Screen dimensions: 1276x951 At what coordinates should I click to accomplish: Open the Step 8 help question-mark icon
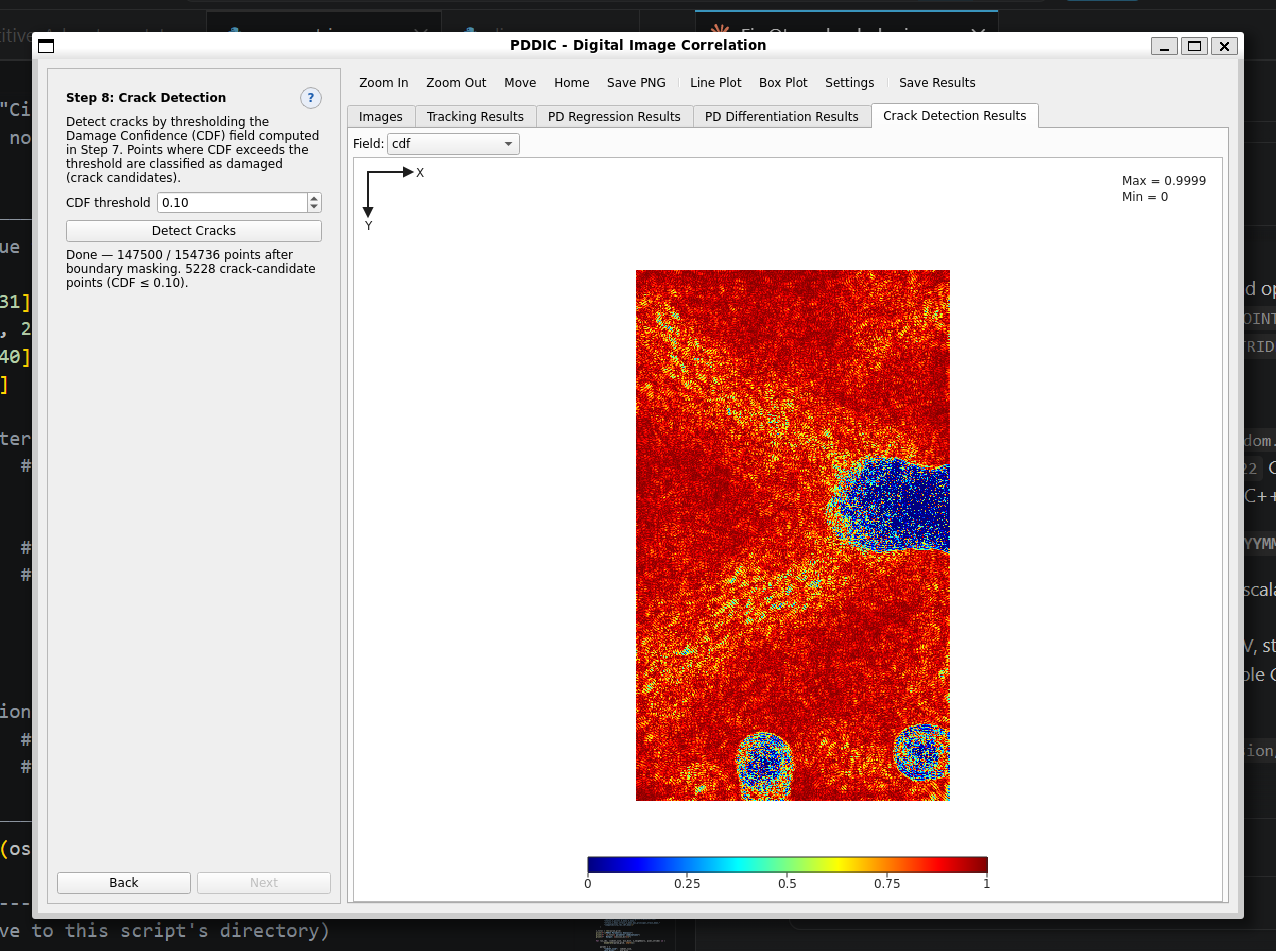[x=311, y=98]
